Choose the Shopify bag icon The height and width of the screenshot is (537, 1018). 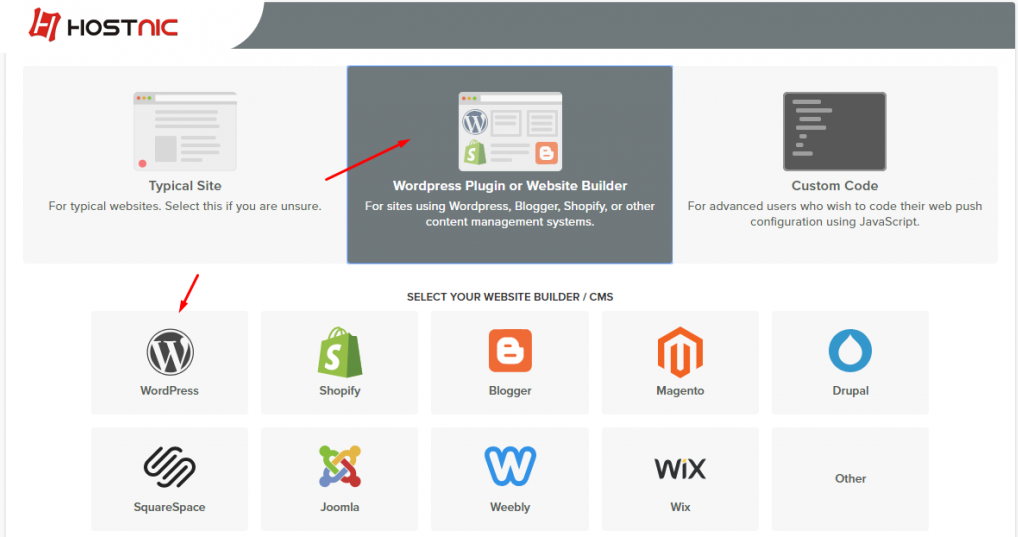tap(340, 352)
